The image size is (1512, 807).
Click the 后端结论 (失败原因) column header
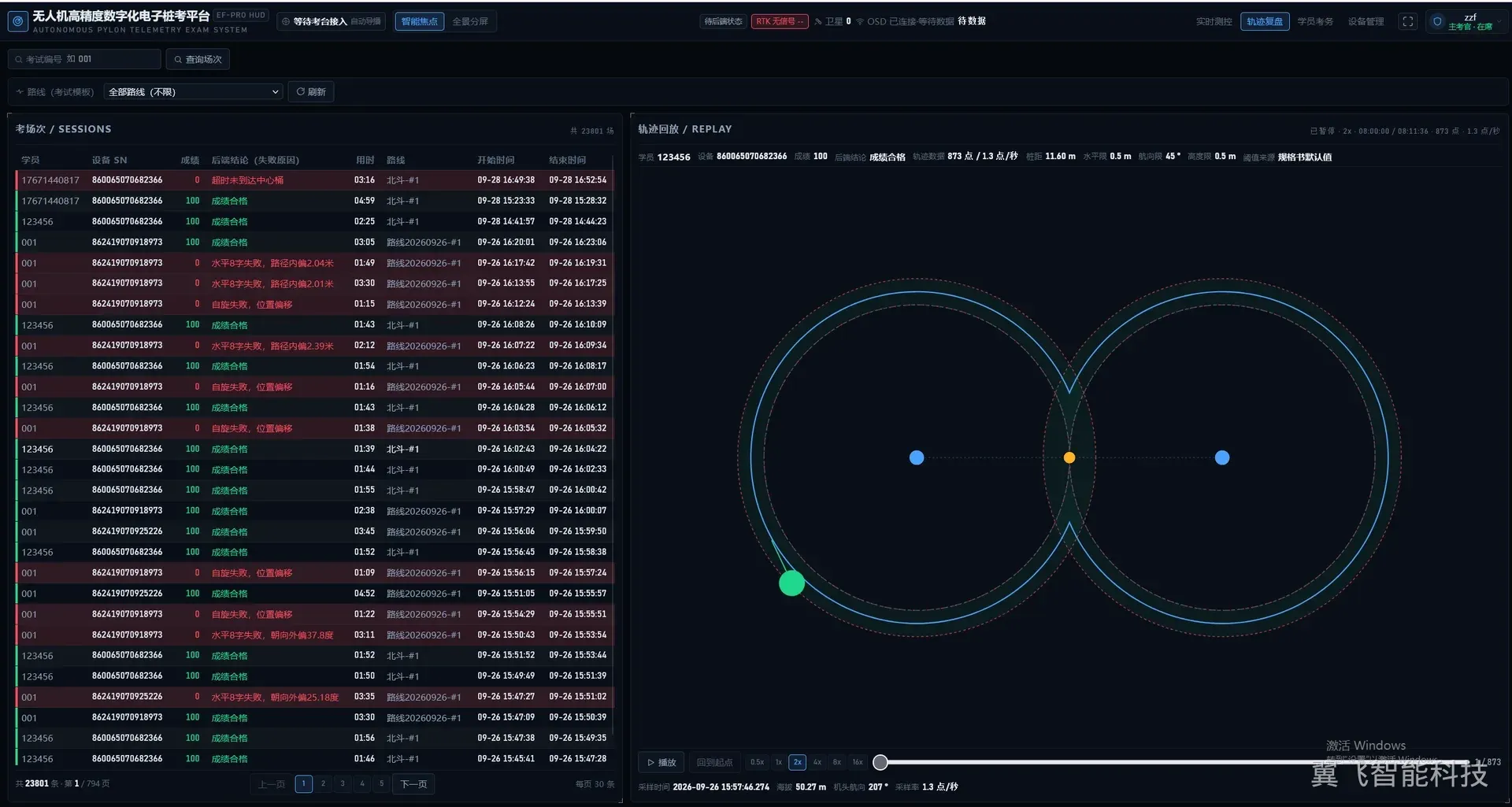(x=255, y=160)
